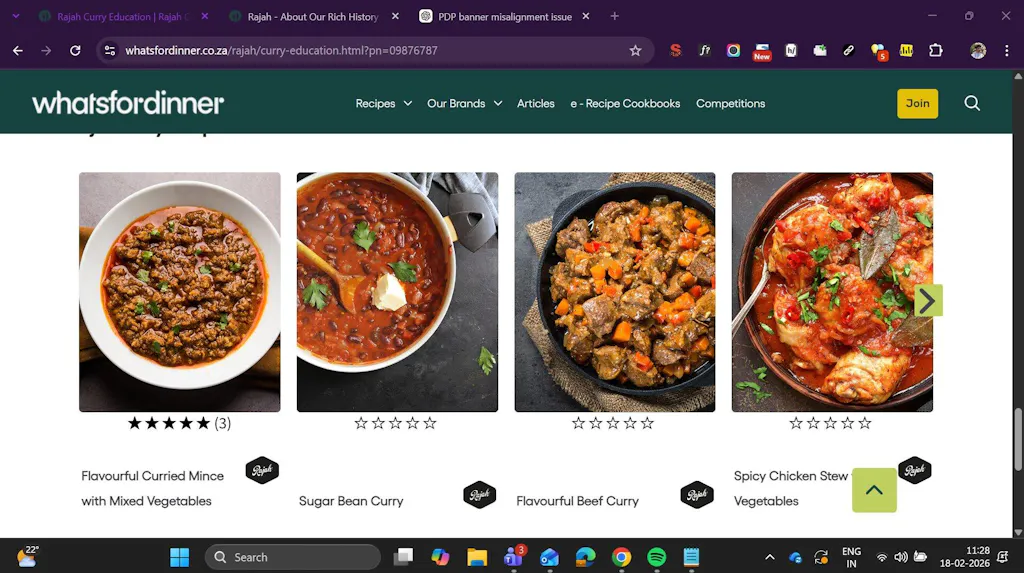Viewport: 1024px width, 573px height.
Task: Click the scroll-to-top arrow button
Action: pyautogui.click(x=874, y=490)
